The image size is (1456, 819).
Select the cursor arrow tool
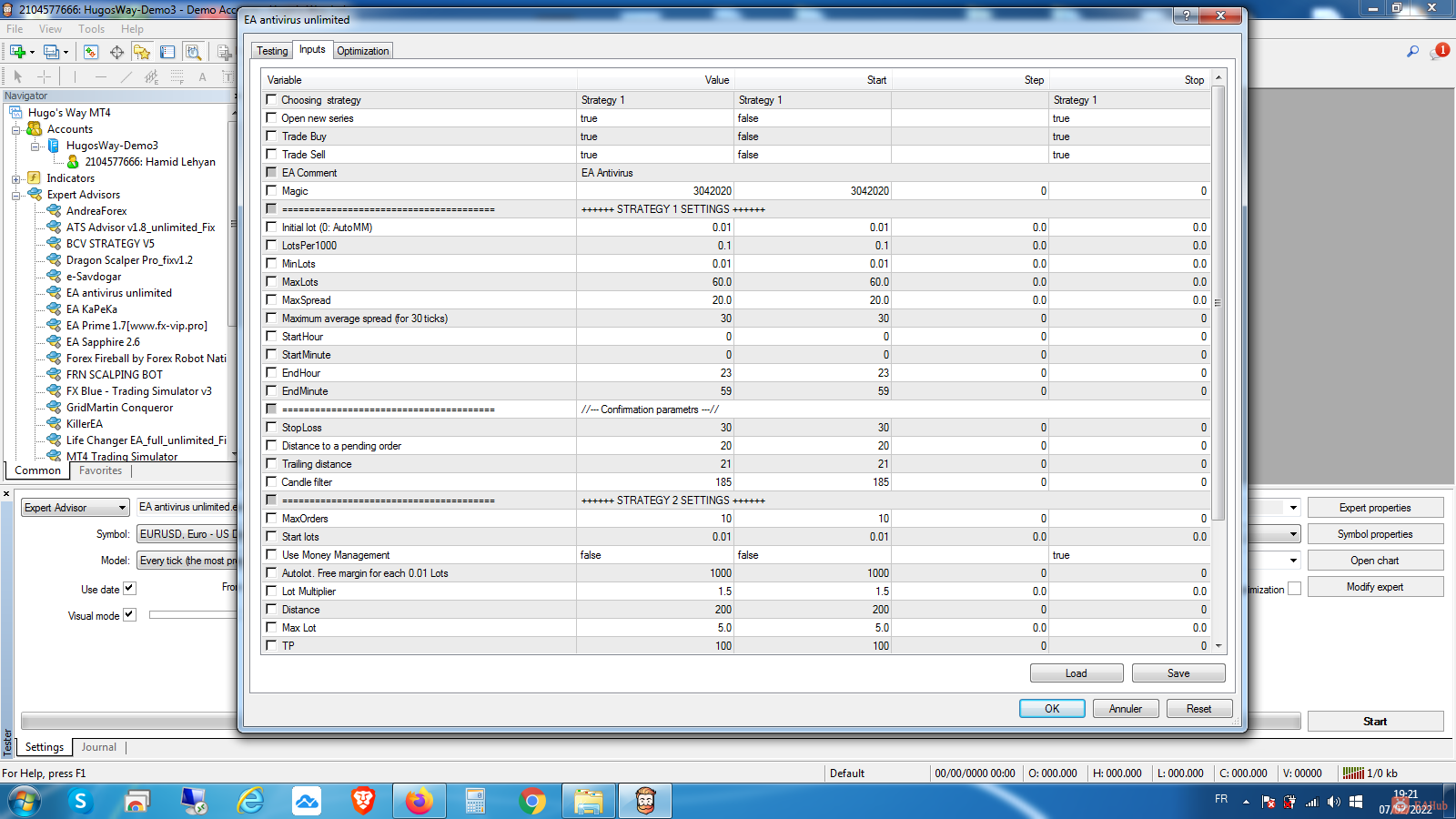[x=17, y=77]
